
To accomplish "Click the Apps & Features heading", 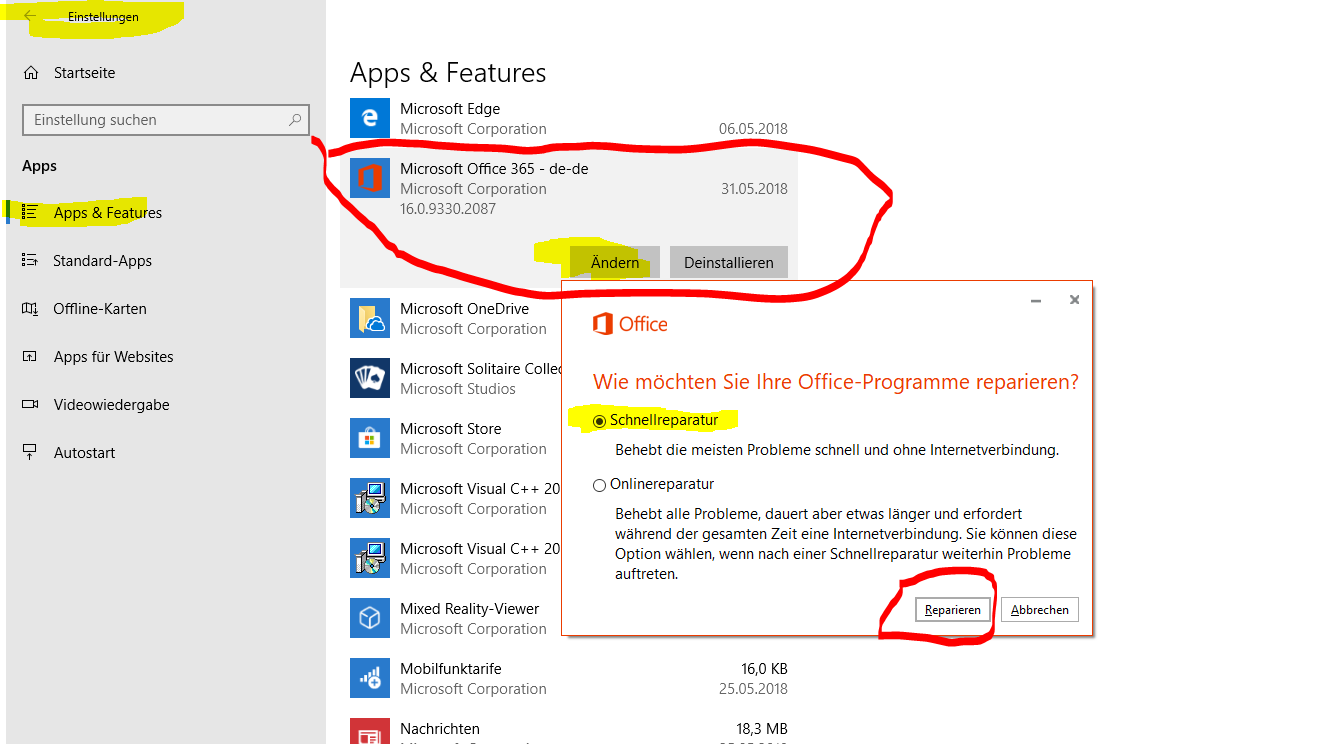I will point(448,73).
